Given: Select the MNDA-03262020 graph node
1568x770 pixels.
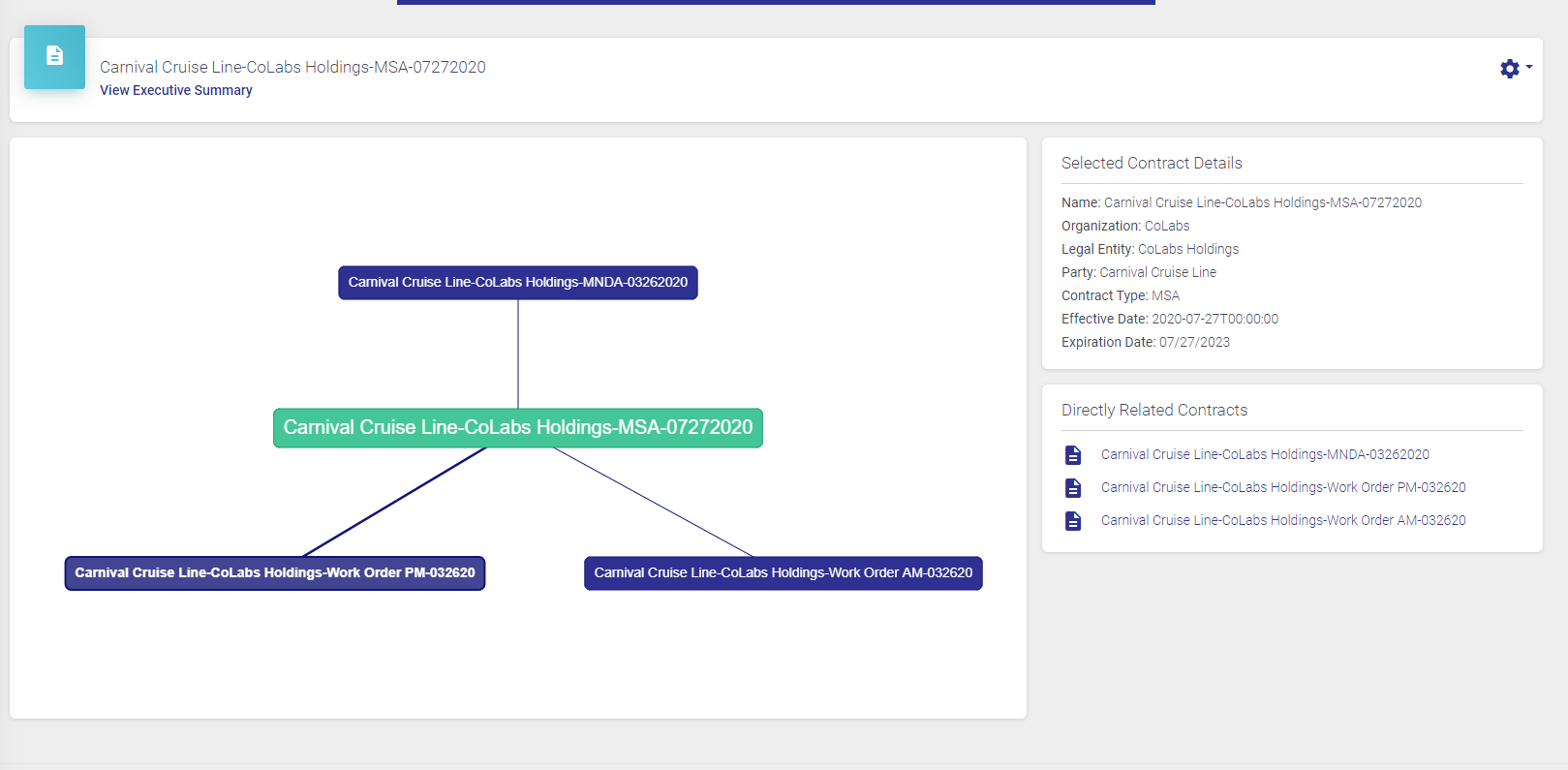Looking at the screenshot, I should point(518,283).
